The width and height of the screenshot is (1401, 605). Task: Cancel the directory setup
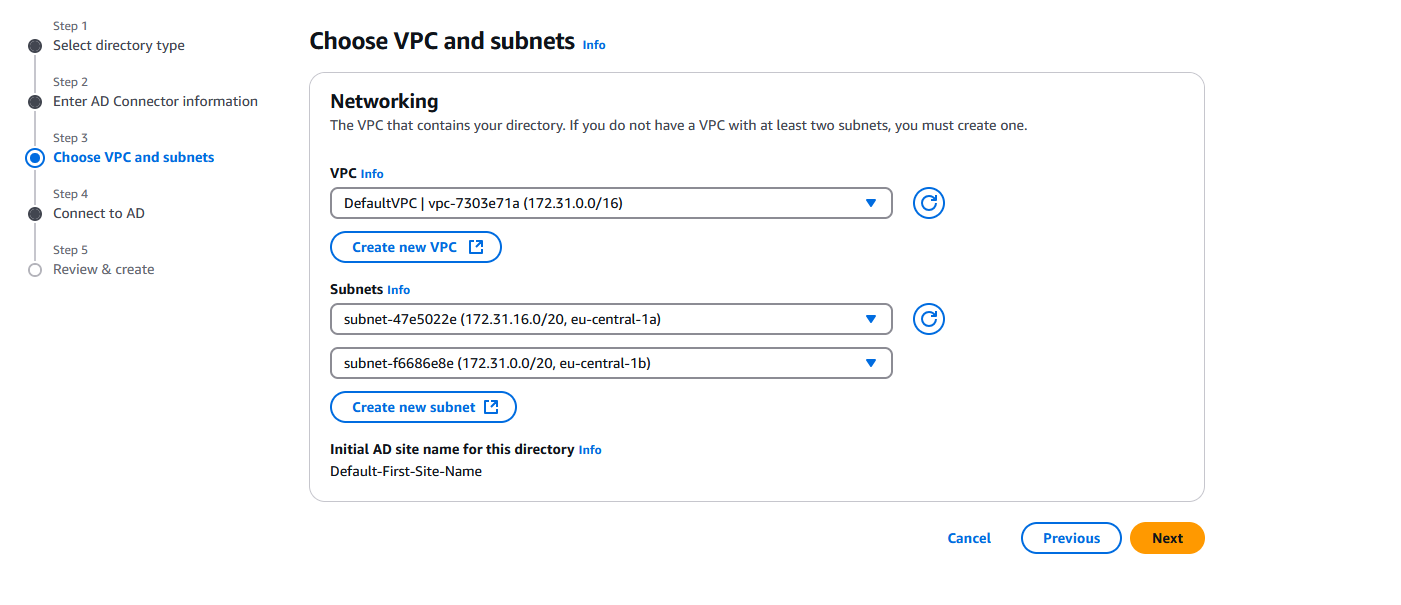coord(968,538)
